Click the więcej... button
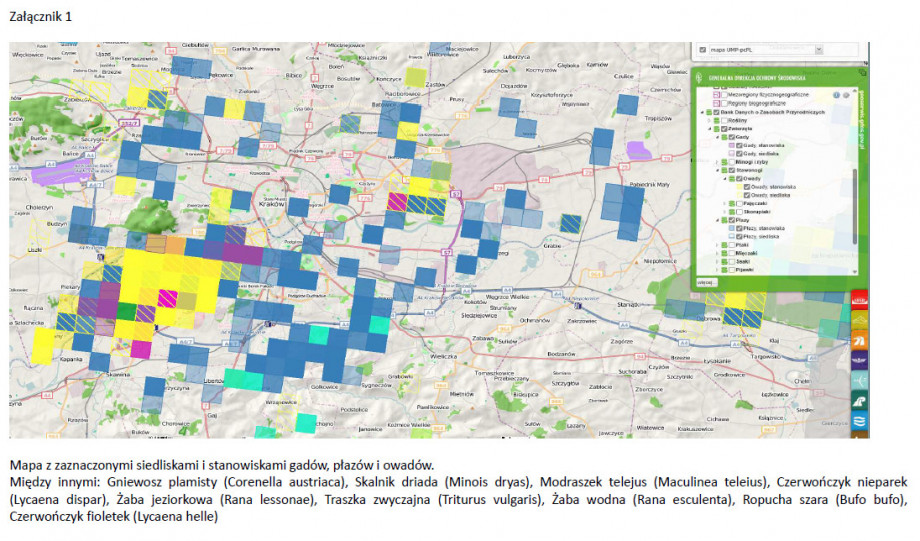This screenshot has height=541, width=920. pos(705,283)
